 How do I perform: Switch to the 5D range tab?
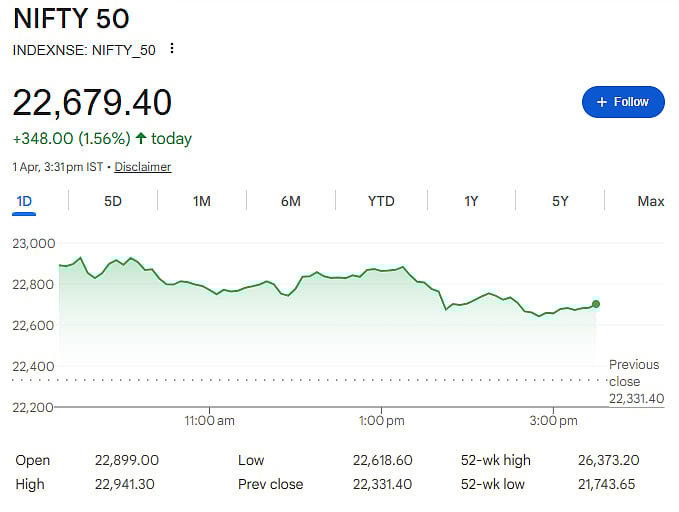tap(113, 201)
